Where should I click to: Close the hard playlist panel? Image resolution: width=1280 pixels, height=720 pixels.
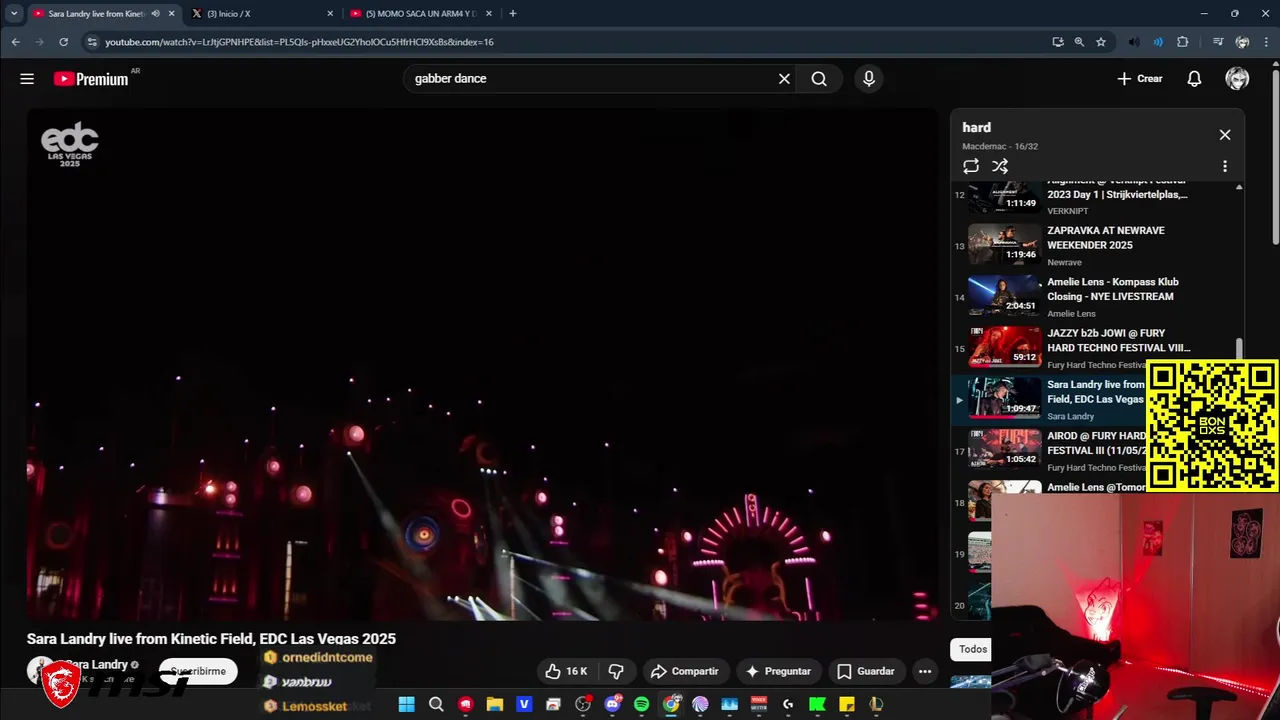point(1225,135)
